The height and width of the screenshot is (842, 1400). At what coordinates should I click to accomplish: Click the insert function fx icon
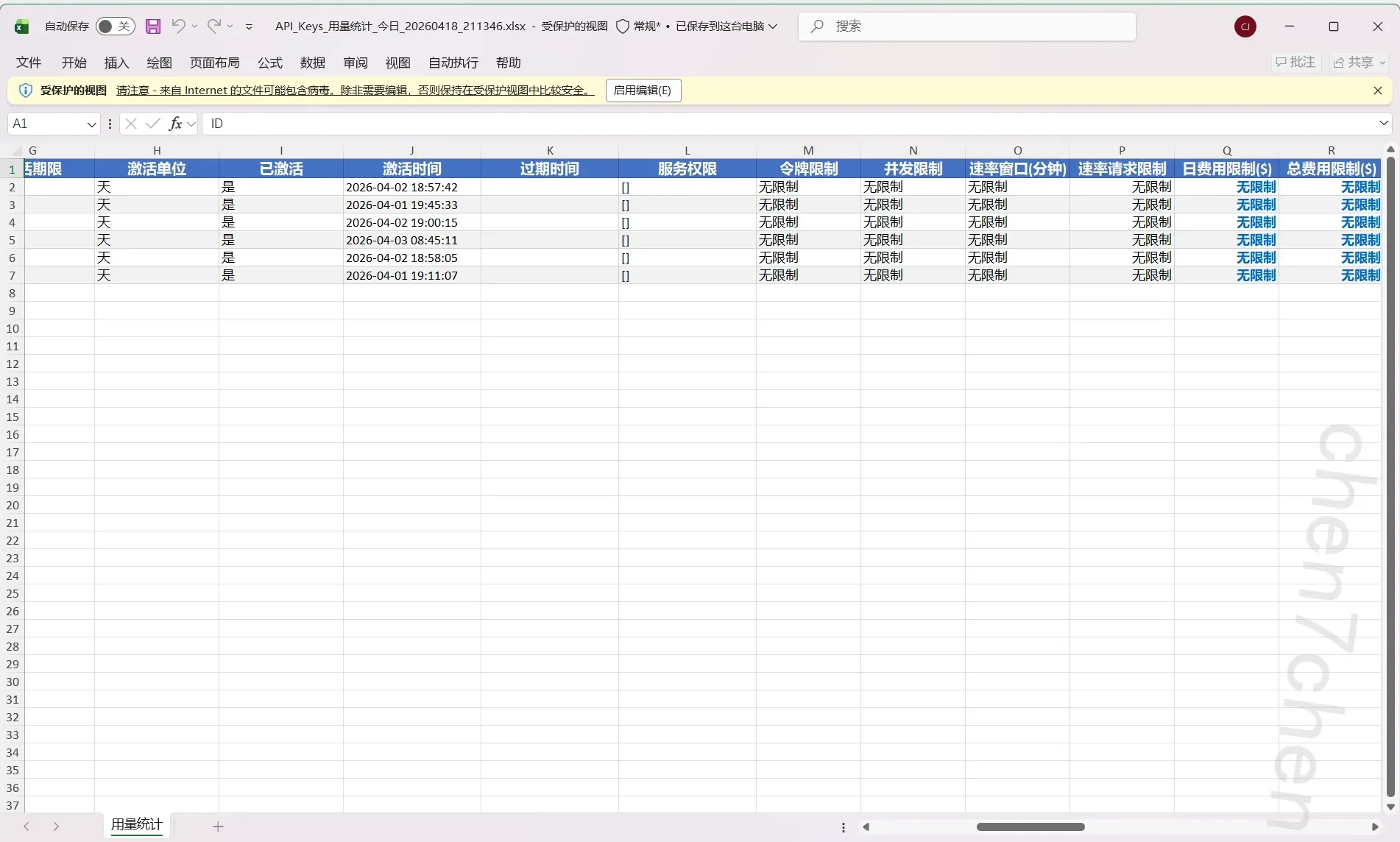click(x=175, y=124)
